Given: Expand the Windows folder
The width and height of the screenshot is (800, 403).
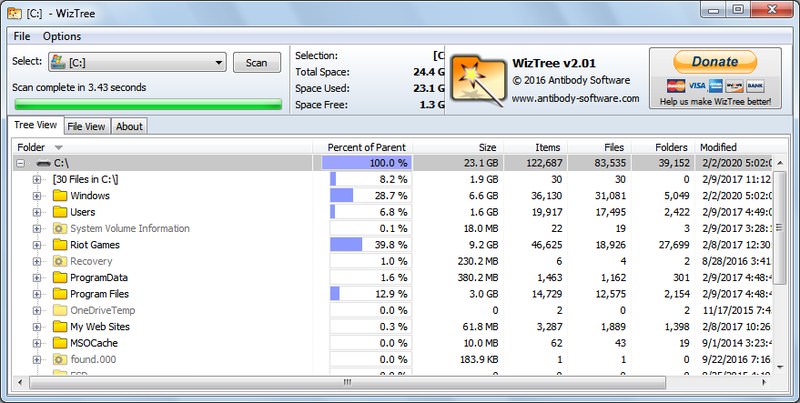Looking at the screenshot, I should coord(36,196).
